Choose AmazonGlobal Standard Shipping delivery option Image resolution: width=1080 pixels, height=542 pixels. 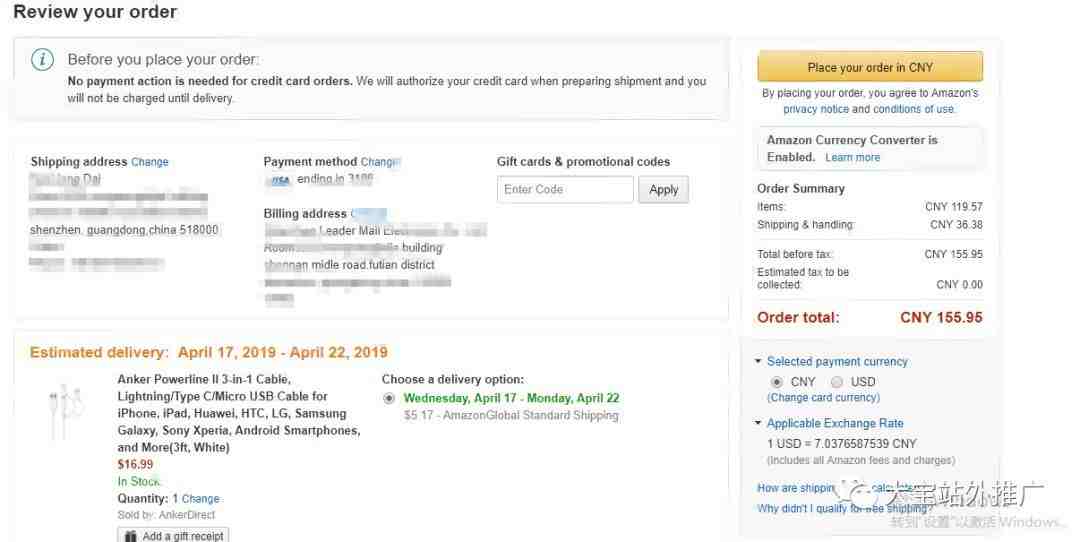[x=389, y=398]
